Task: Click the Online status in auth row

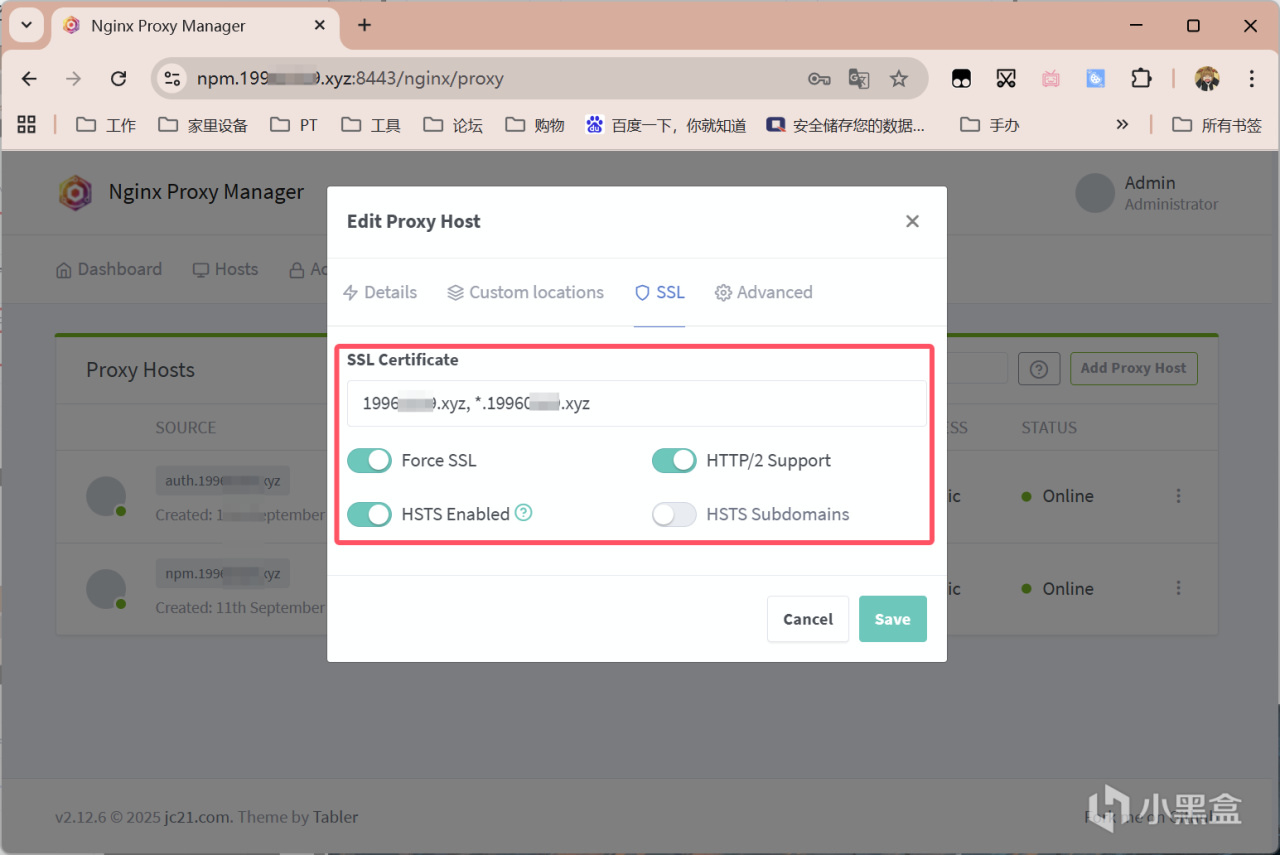Action: 1058,496
